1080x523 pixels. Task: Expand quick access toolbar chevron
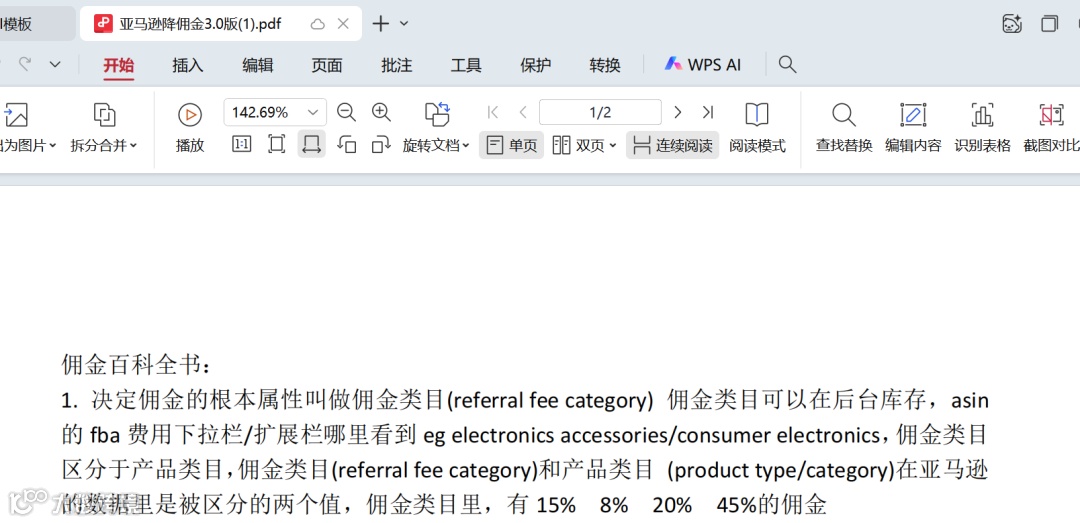click(55, 64)
